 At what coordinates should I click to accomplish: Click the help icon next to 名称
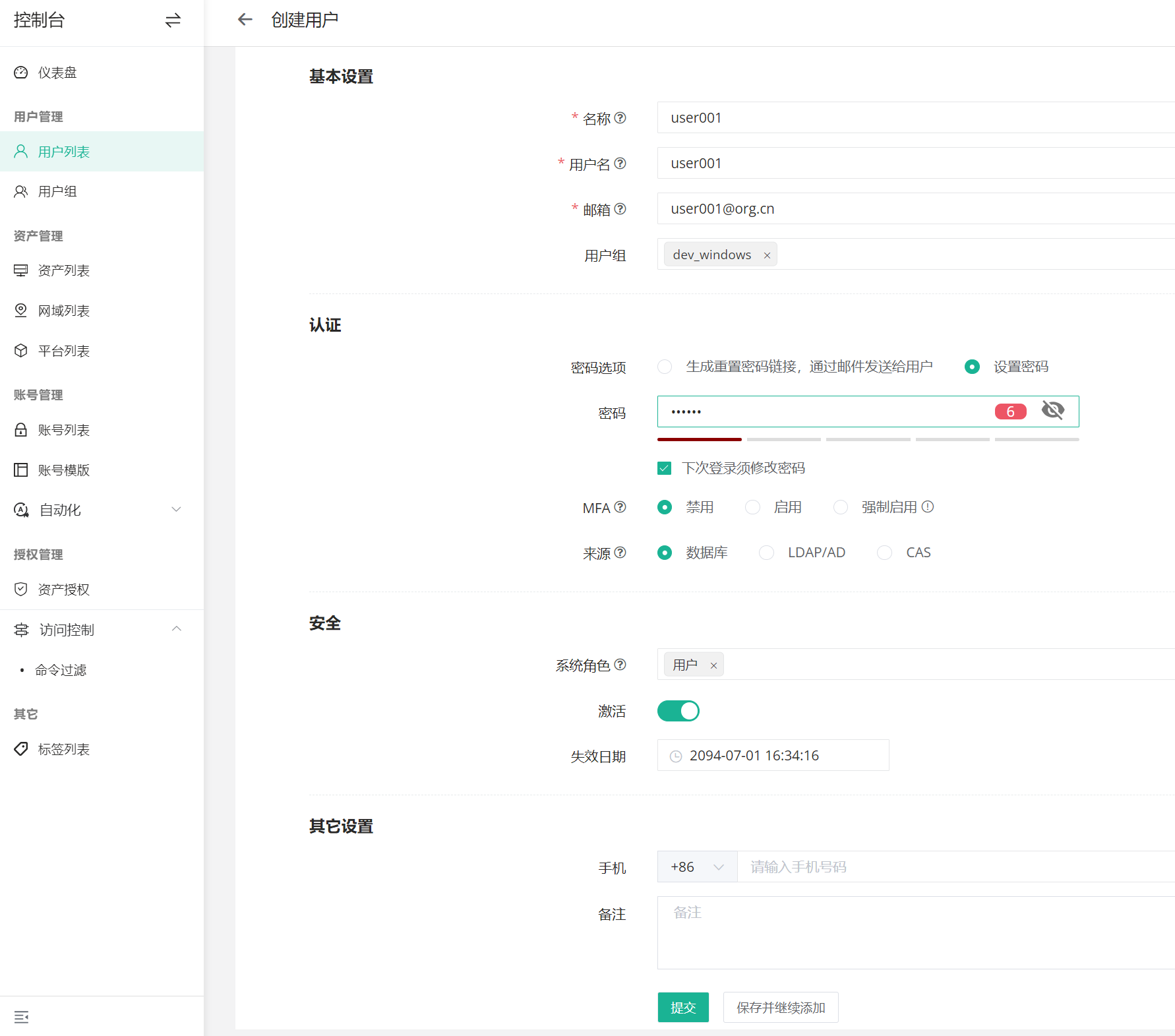click(620, 118)
